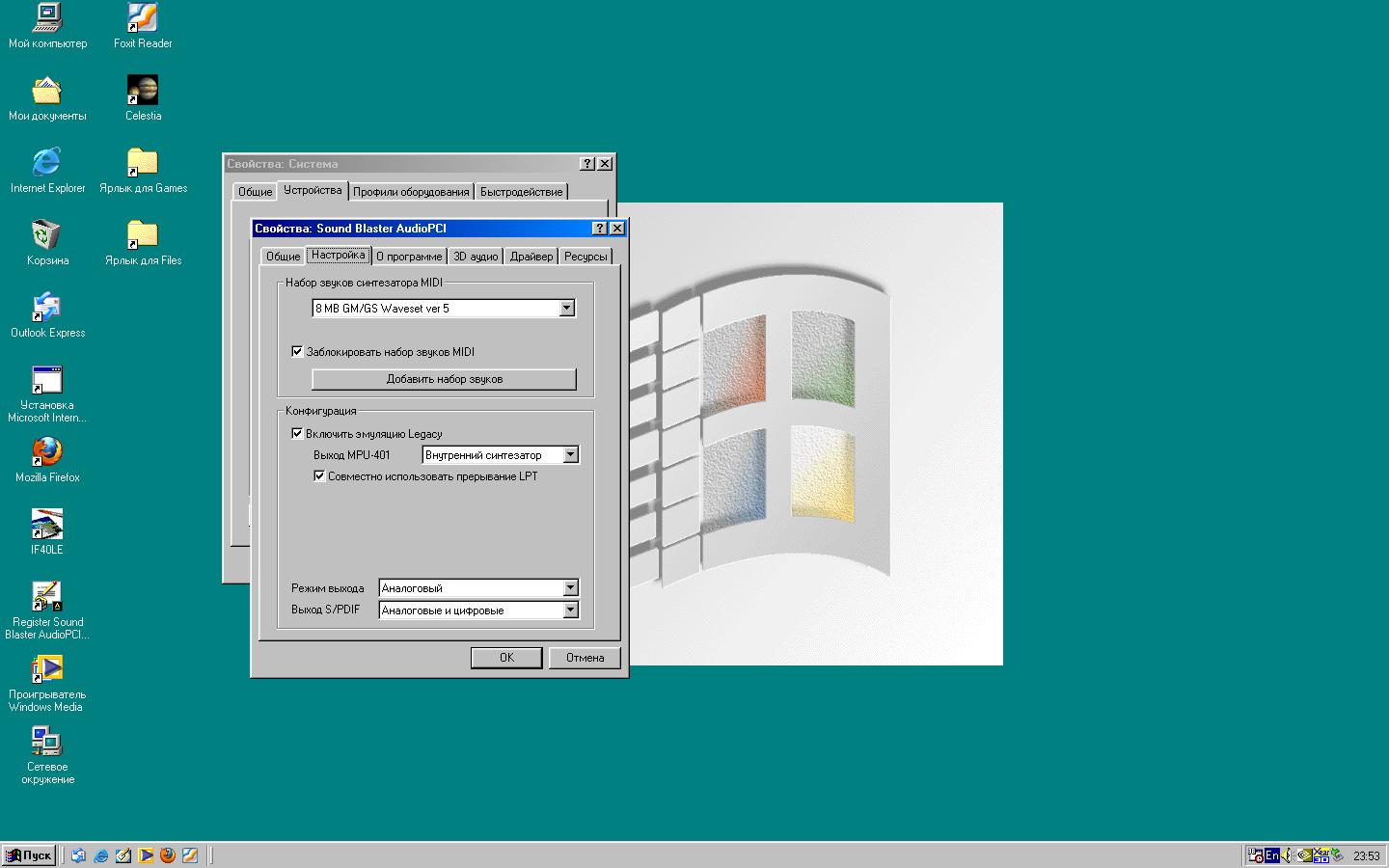Screen dimensions: 1389x868
Task: Select the Установка Microsoft Internet desktop icon
Action: pos(47,393)
